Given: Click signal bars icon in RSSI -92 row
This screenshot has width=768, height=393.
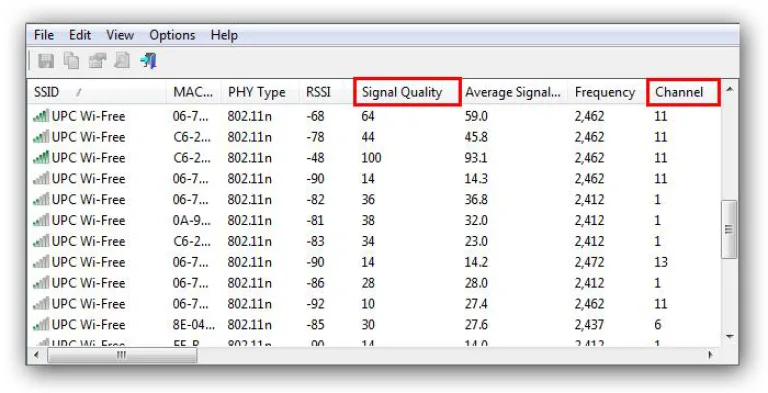Looking at the screenshot, I should 41,304.
